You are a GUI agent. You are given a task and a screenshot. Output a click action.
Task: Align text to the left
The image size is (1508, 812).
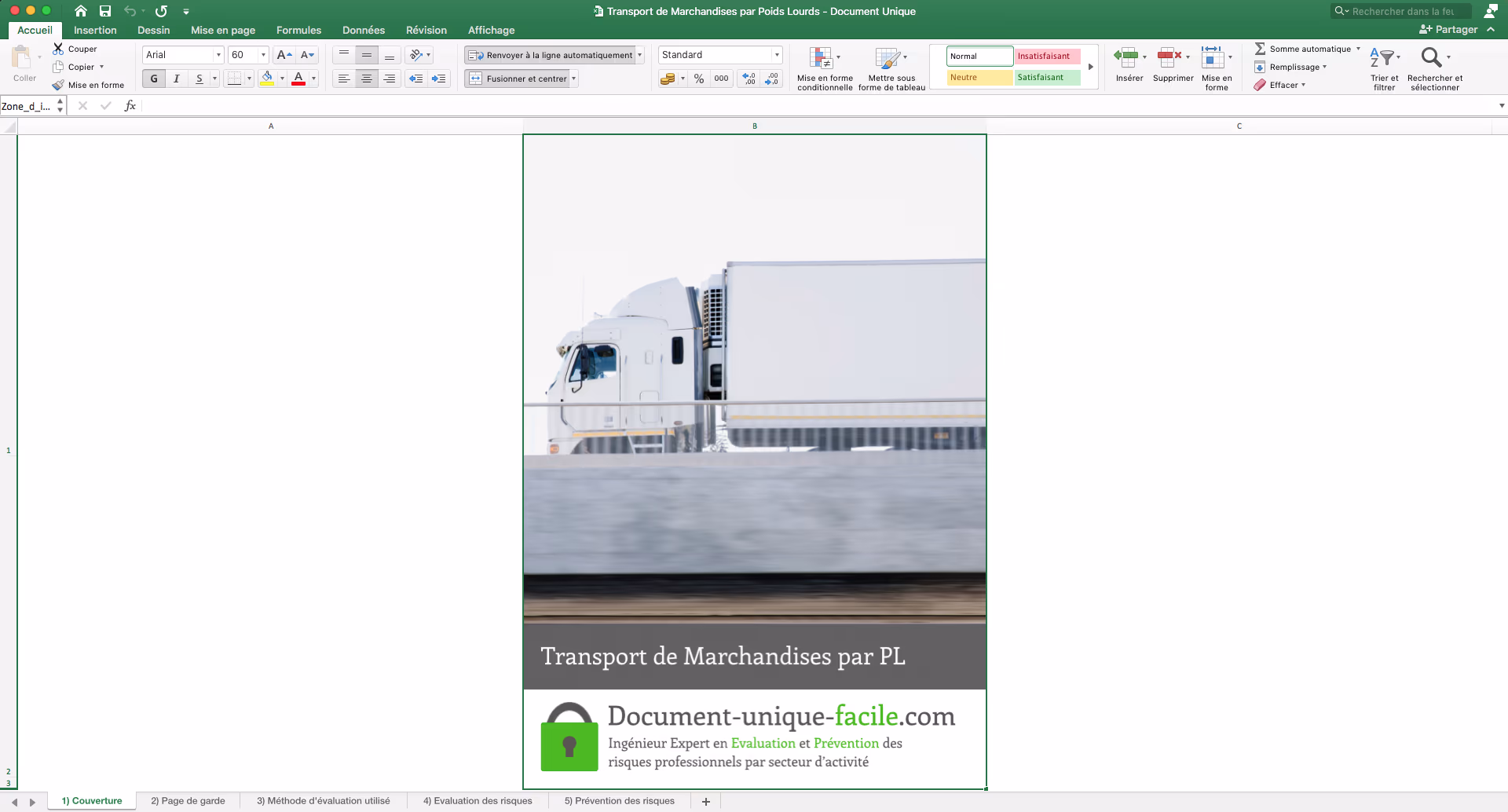click(344, 79)
